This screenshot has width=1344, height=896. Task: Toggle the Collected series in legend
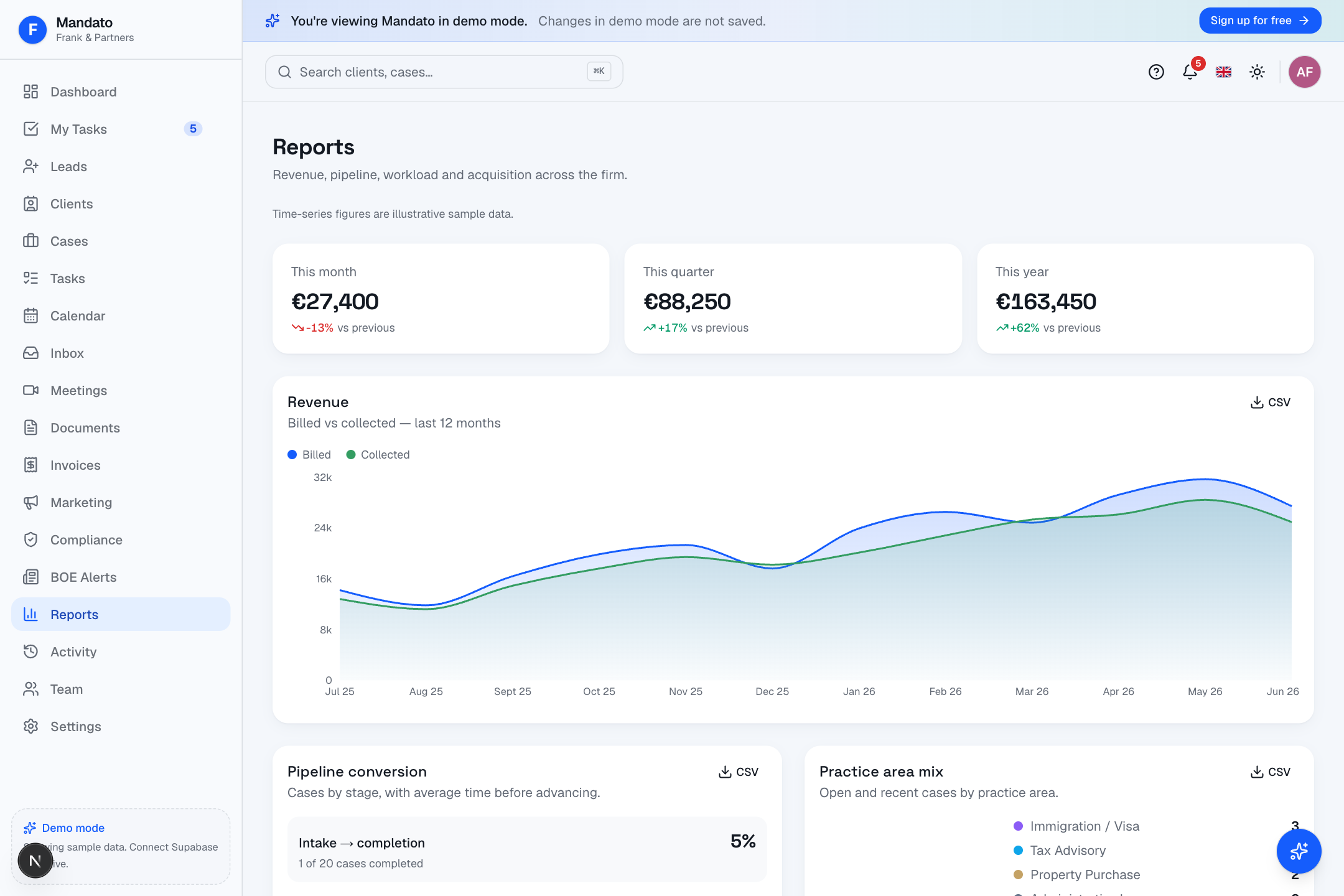tap(378, 455)
